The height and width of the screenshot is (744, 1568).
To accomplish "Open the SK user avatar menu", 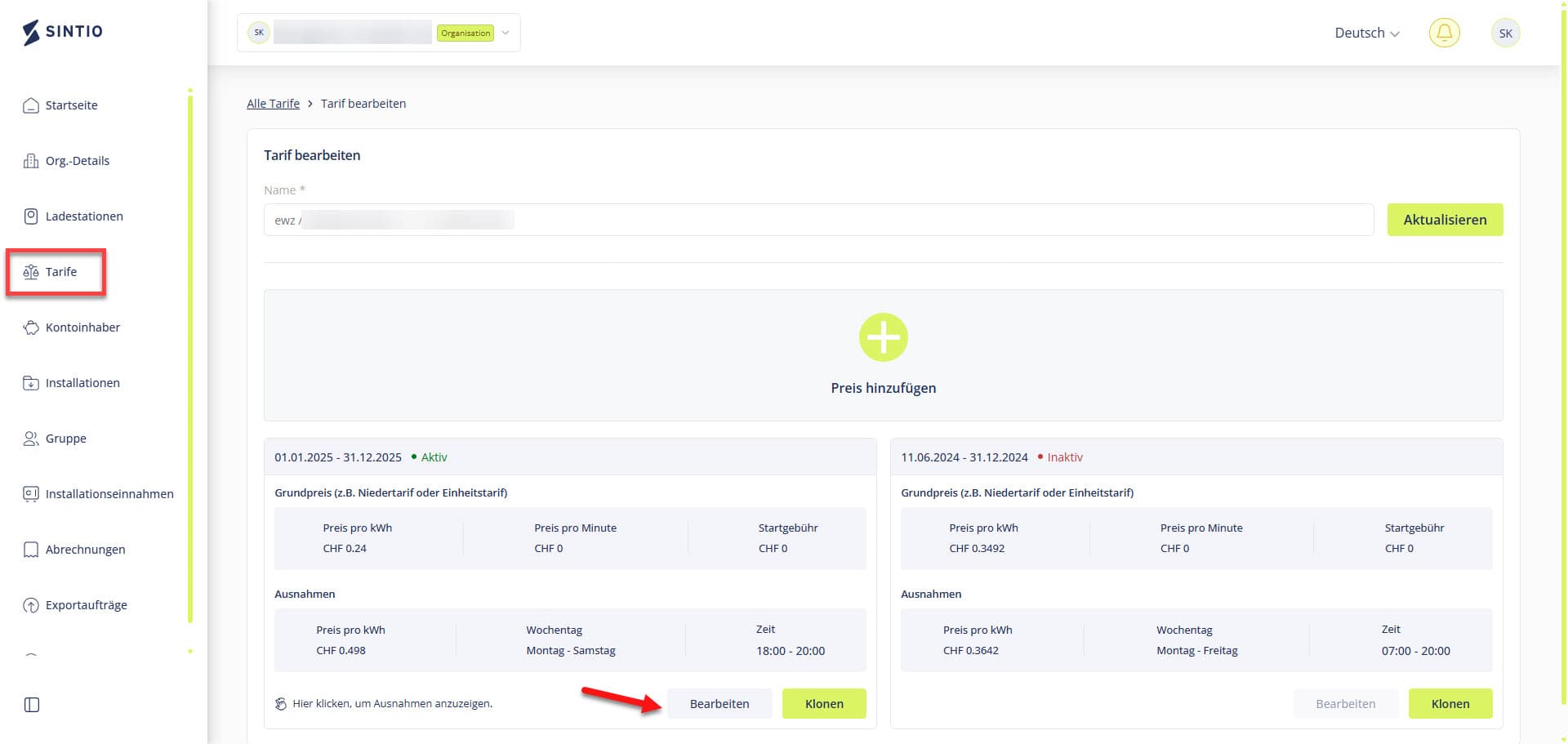I will 1505,33.
